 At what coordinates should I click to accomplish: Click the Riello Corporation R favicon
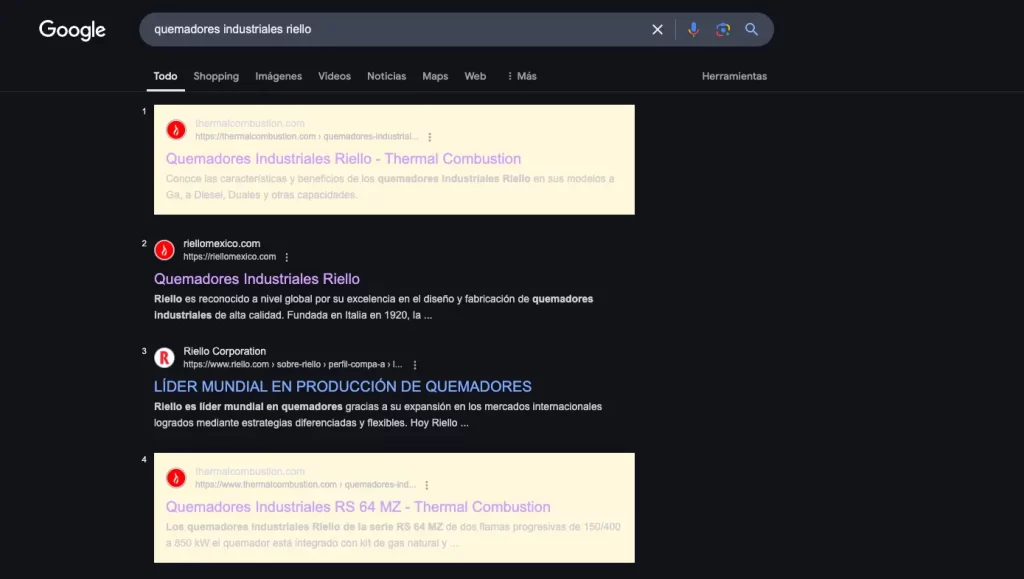pyautogui.click(x=164, y=358)
